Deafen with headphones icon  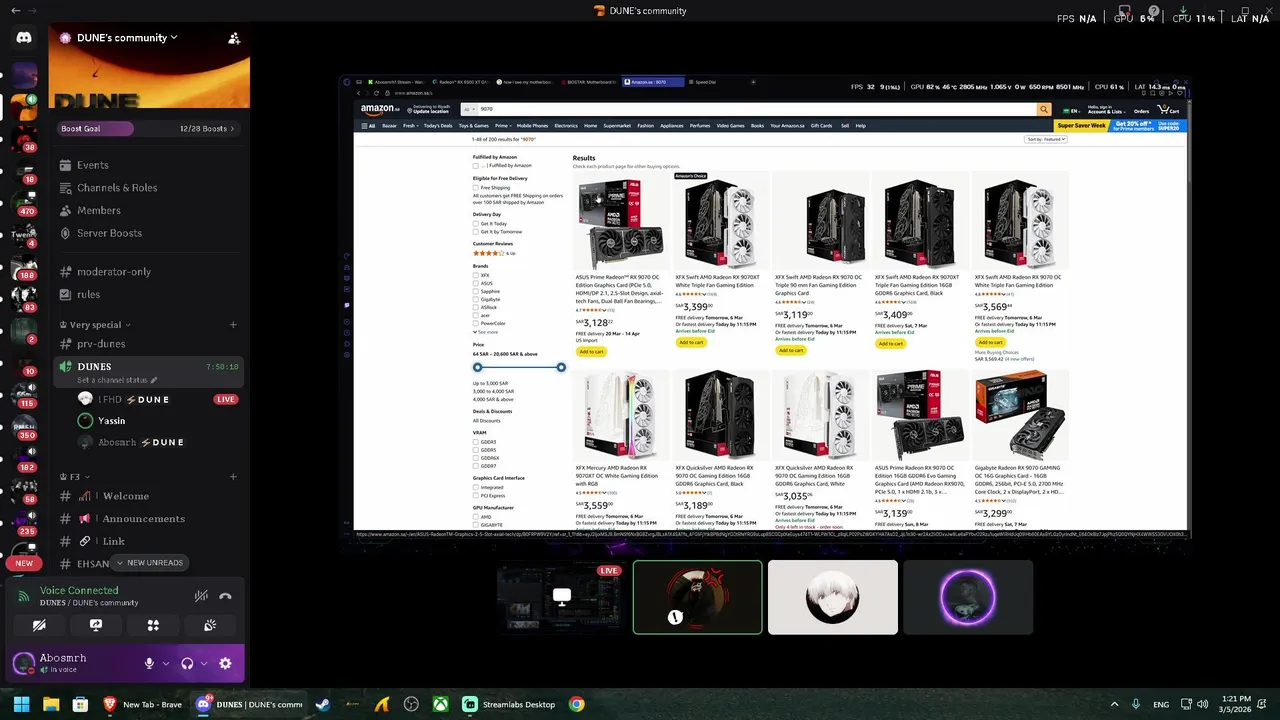coord(187,663)
